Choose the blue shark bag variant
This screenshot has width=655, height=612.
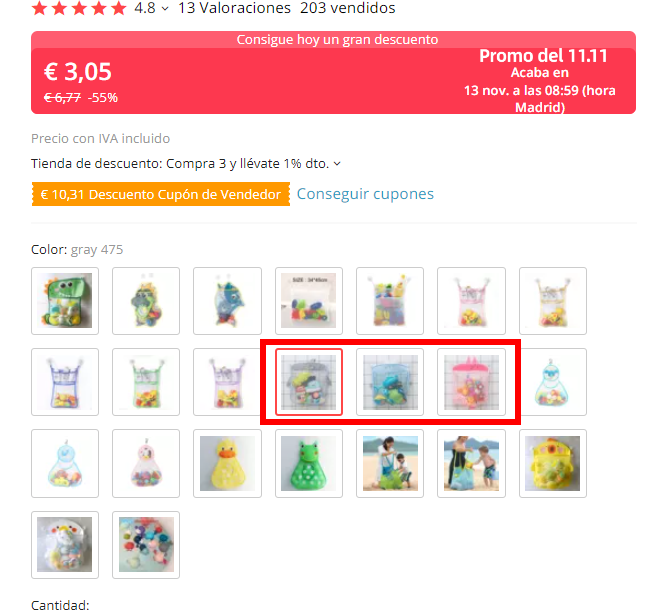point(227,301)
